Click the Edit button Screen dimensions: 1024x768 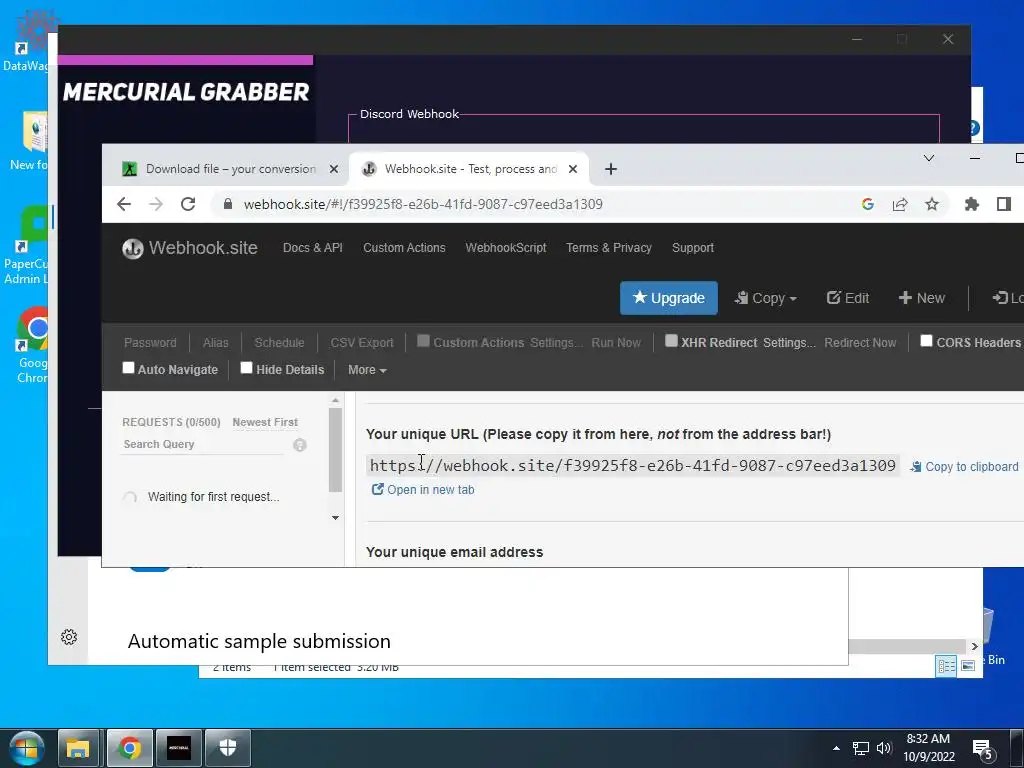pos(848,298)
